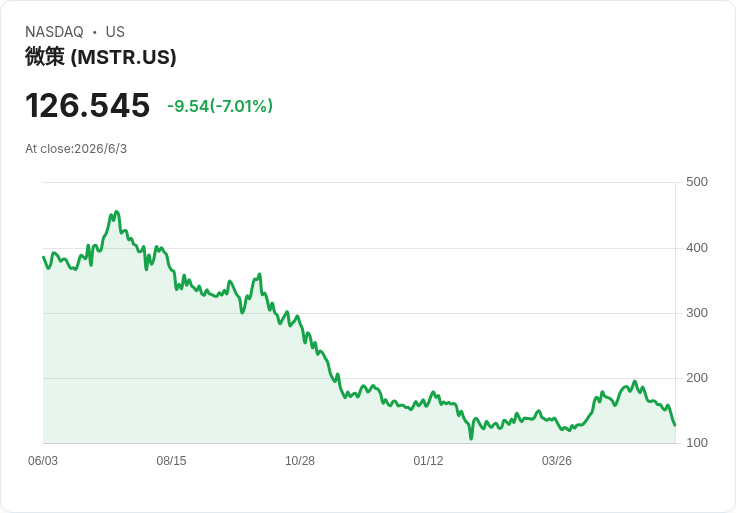Click the 03/26 date axis label
Viewport: 736px width, 513px height.
tap(557, 461)
